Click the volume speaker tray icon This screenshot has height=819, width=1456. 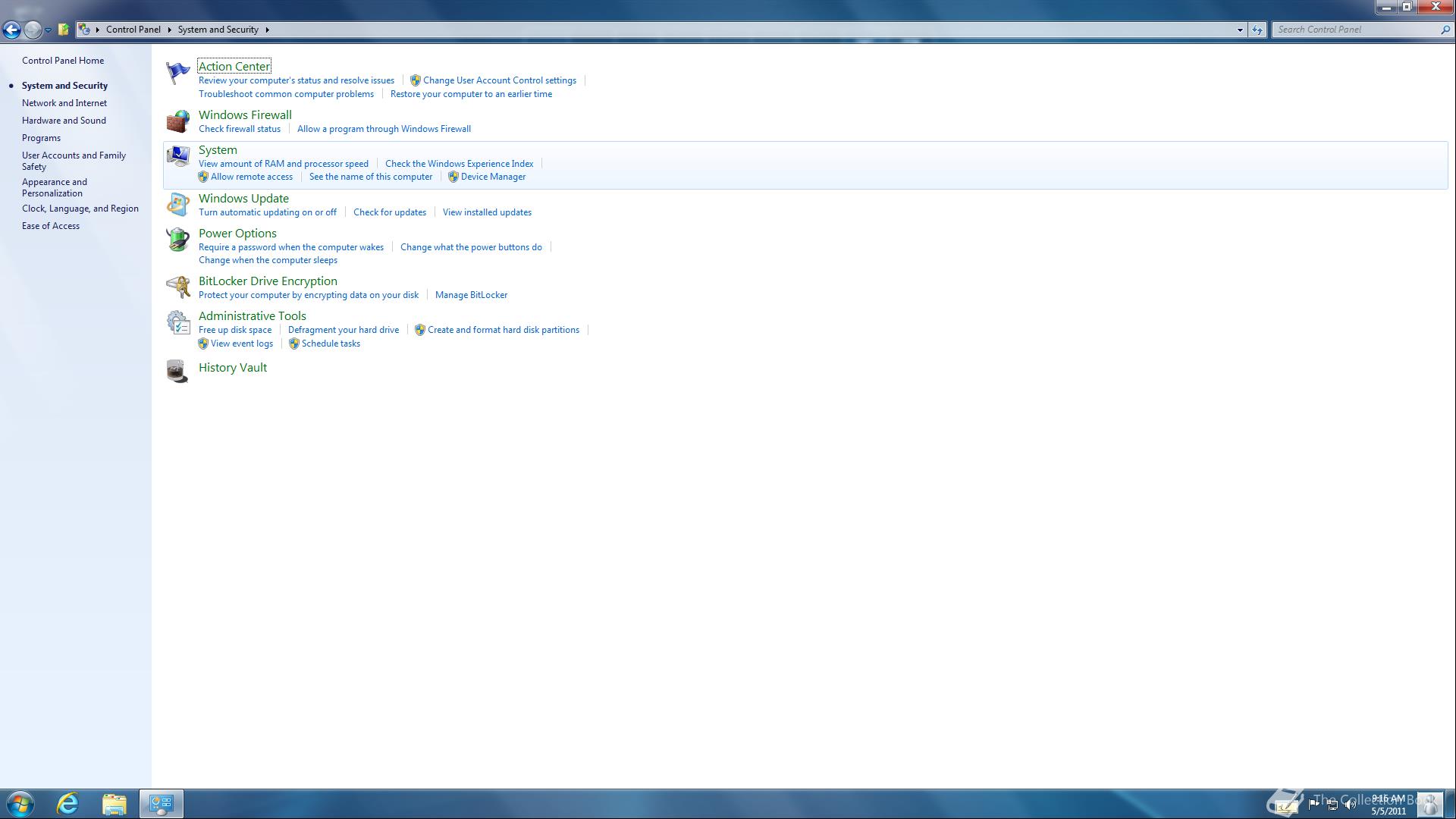point(1350,805)
